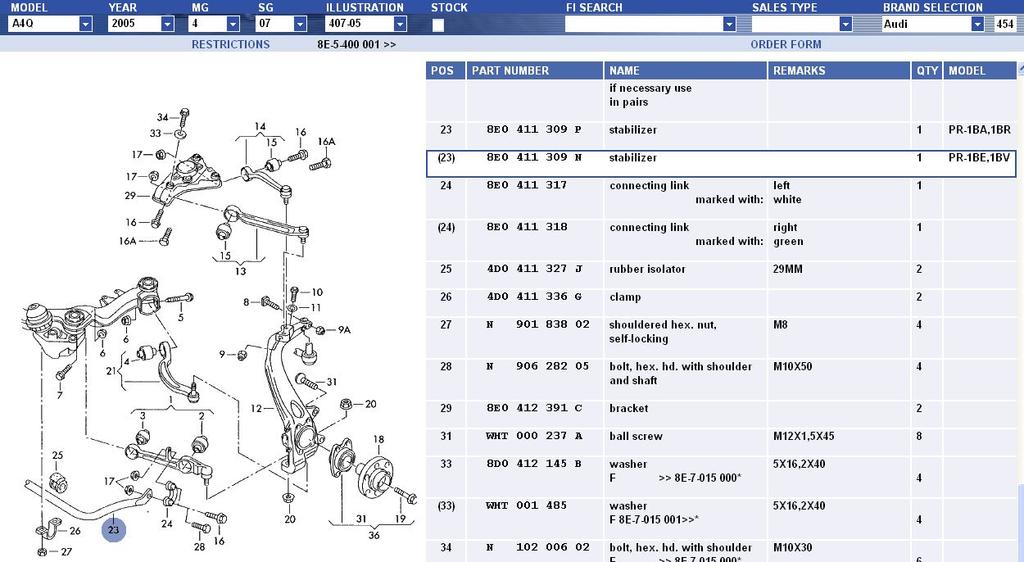Screen dimensions: 1024x562
Task: Click callout 9A in the diagram
Action: (x=344, y=330)
